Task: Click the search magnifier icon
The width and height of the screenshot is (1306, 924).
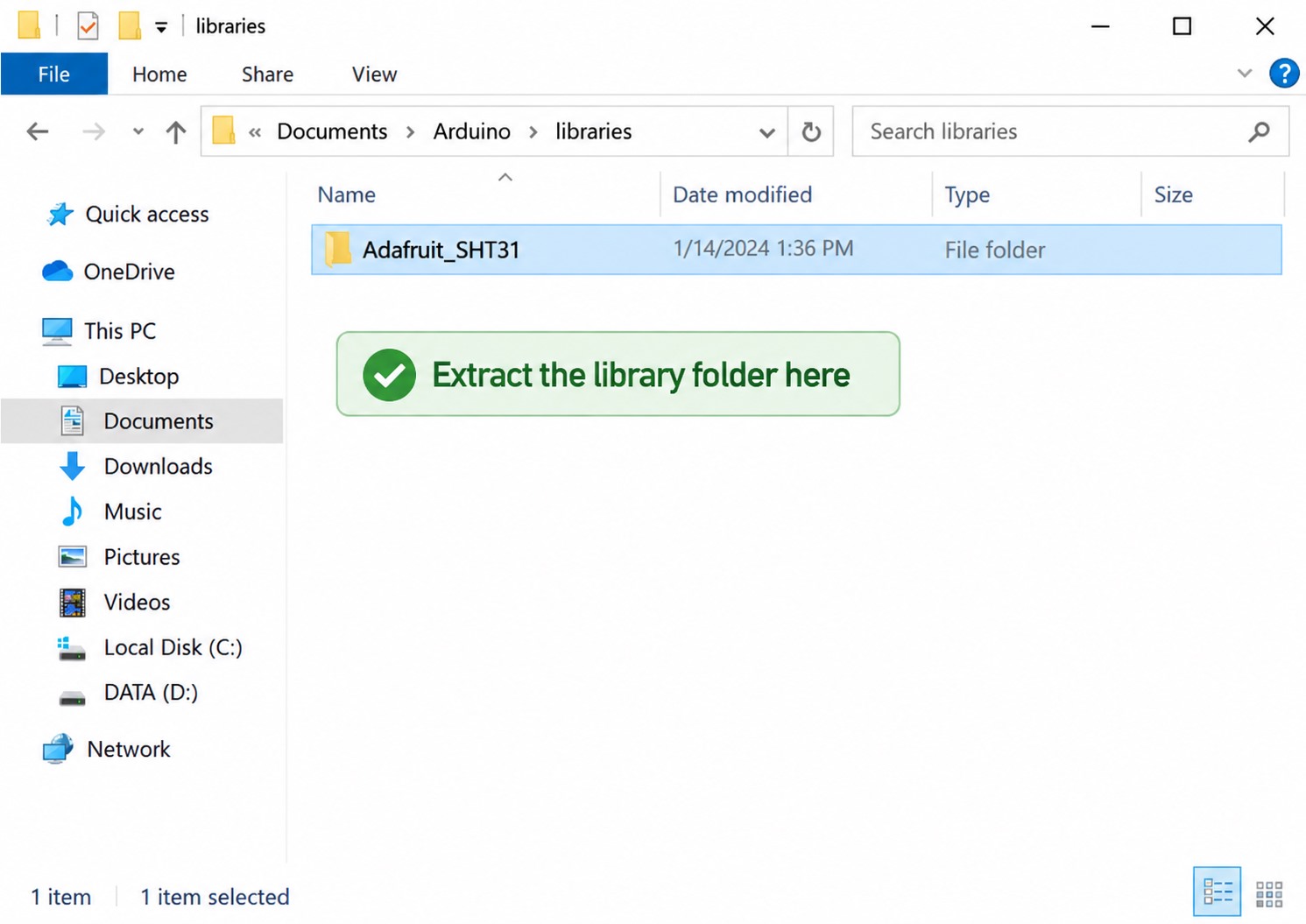Action: point(1259,131)
